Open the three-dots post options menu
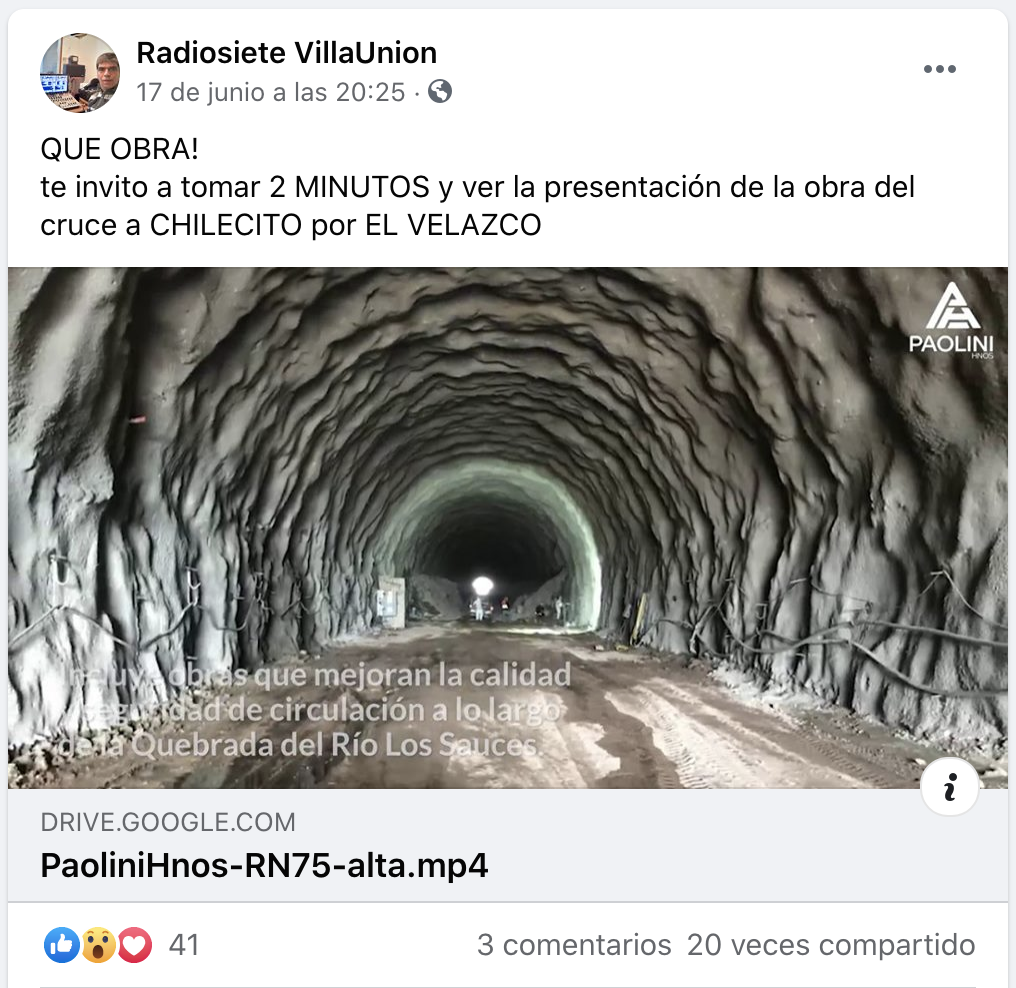This screenshot has width=1016, height=988. (x=940, y=69)
